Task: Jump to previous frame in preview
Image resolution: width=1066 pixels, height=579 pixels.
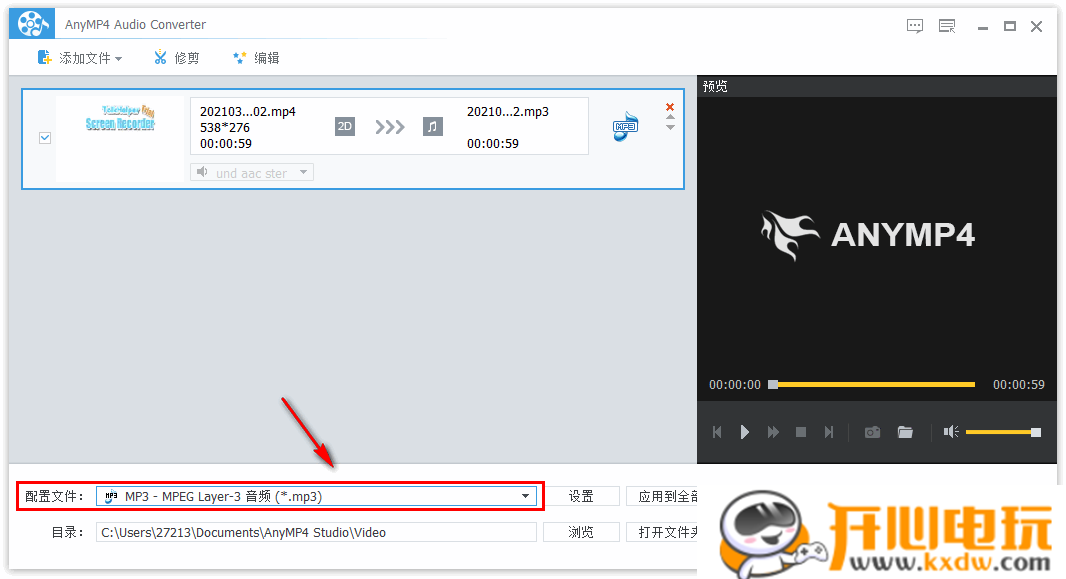Action: 717,432
